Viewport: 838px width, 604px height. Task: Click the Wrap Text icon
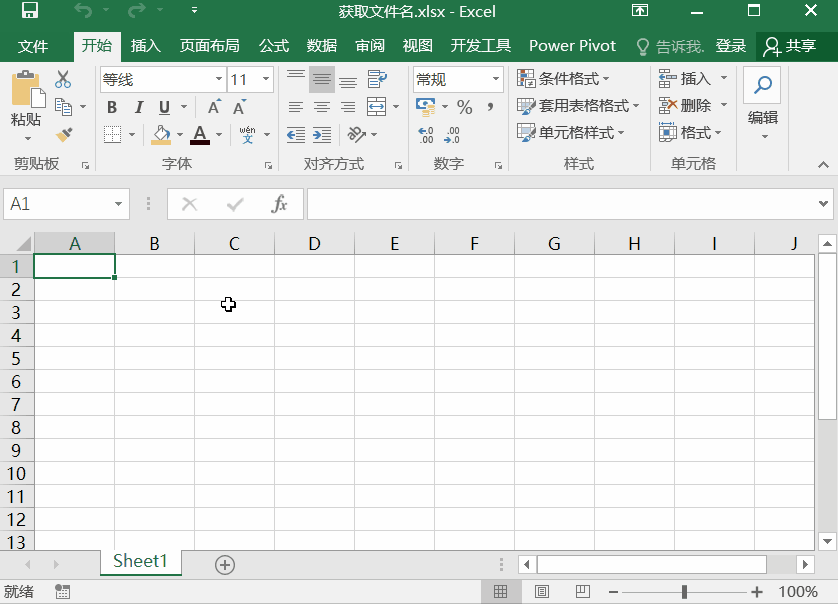[x=377, y=79]
